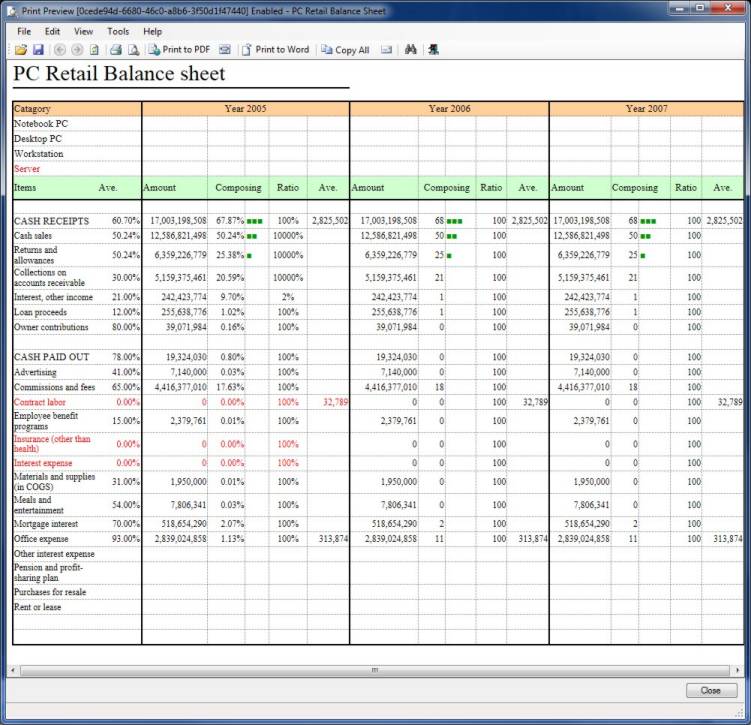This screenshot has width=751, height=725.
Task: Open the Tools menu
Action: click(x=117, y=31)
